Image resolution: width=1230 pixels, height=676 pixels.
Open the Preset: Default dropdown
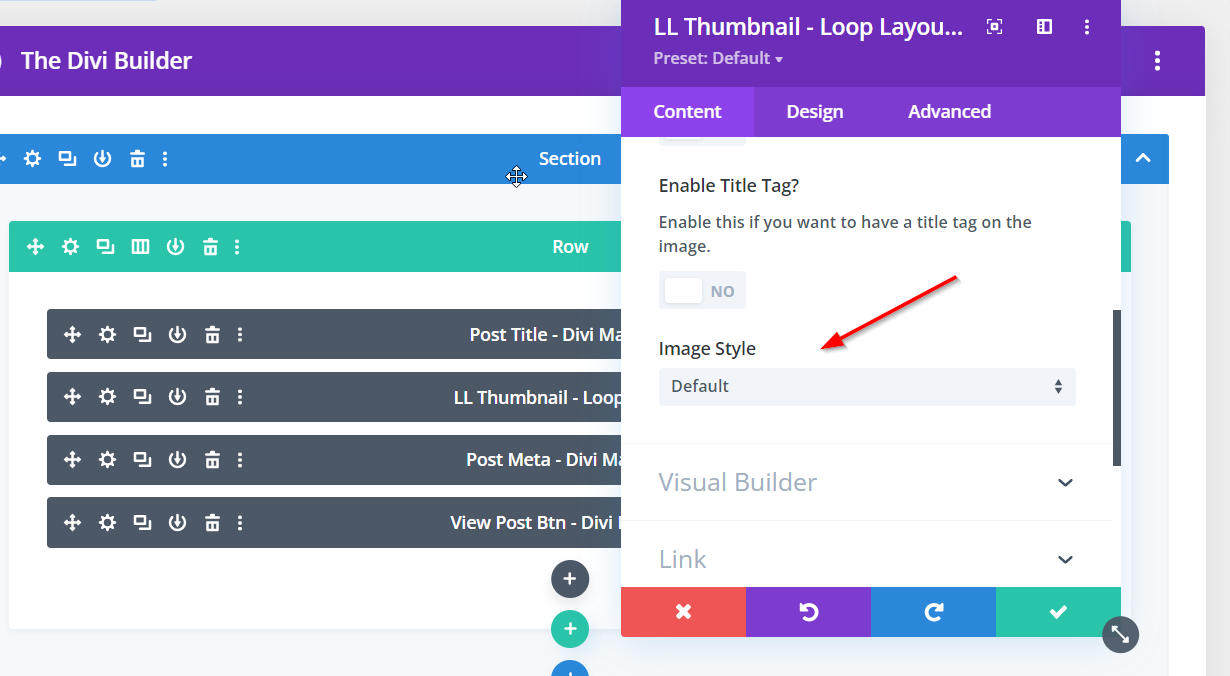pyautogui.click(x=718, y=58)
